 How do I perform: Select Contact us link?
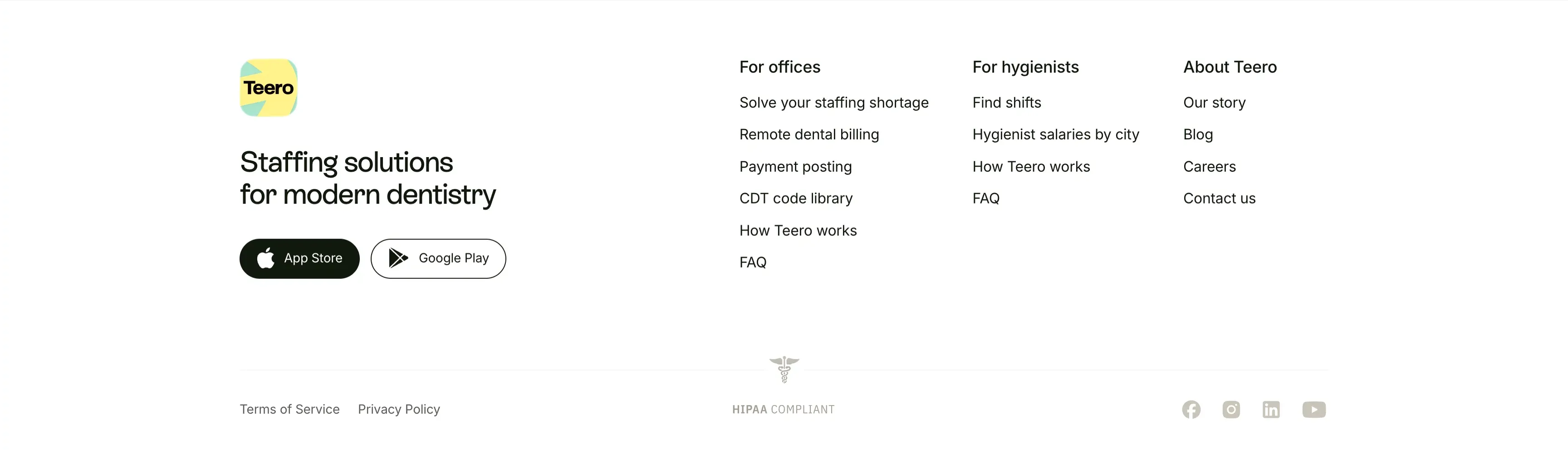[x=1219, y=198]
